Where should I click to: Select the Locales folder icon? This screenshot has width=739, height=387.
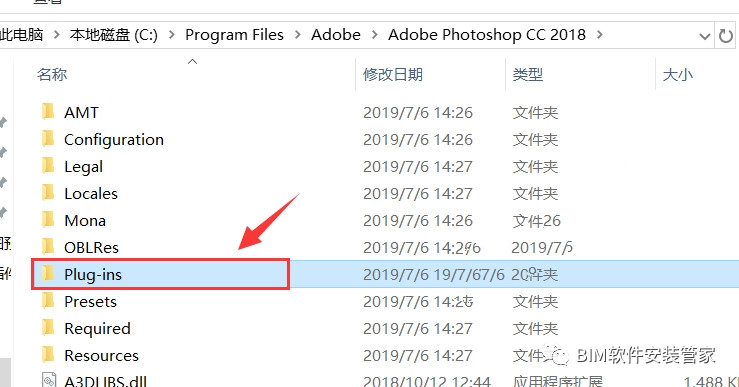48,193
